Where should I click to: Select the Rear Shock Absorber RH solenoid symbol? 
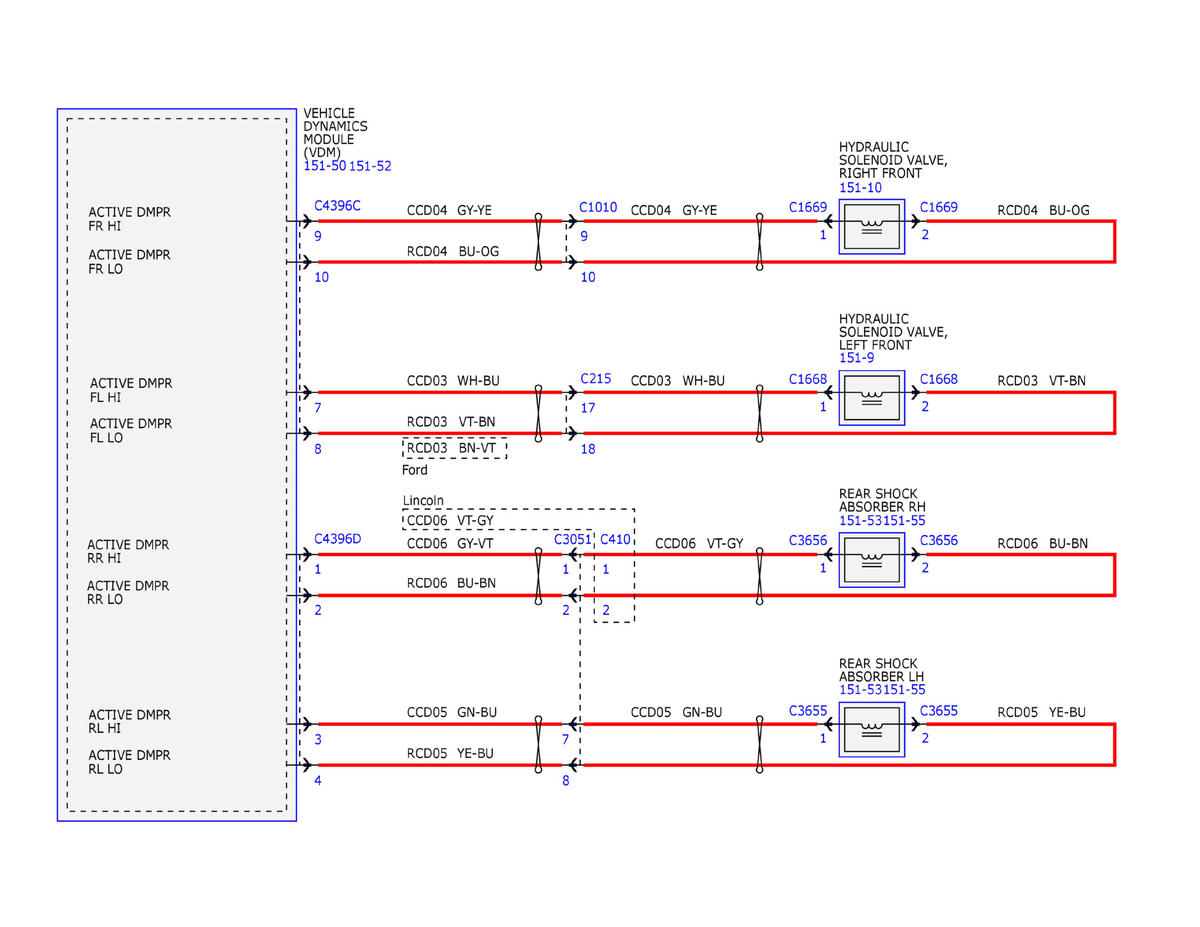(871, 560)
